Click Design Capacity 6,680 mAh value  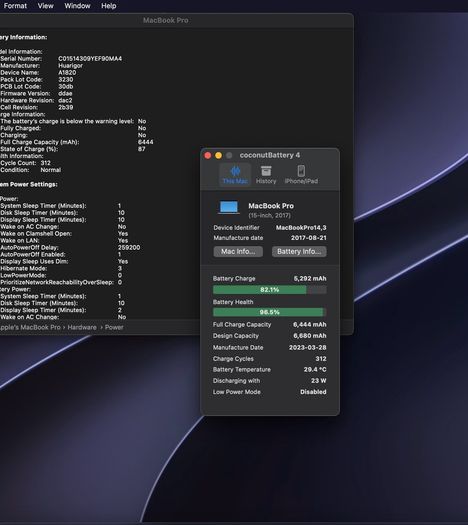click(310, 336)
